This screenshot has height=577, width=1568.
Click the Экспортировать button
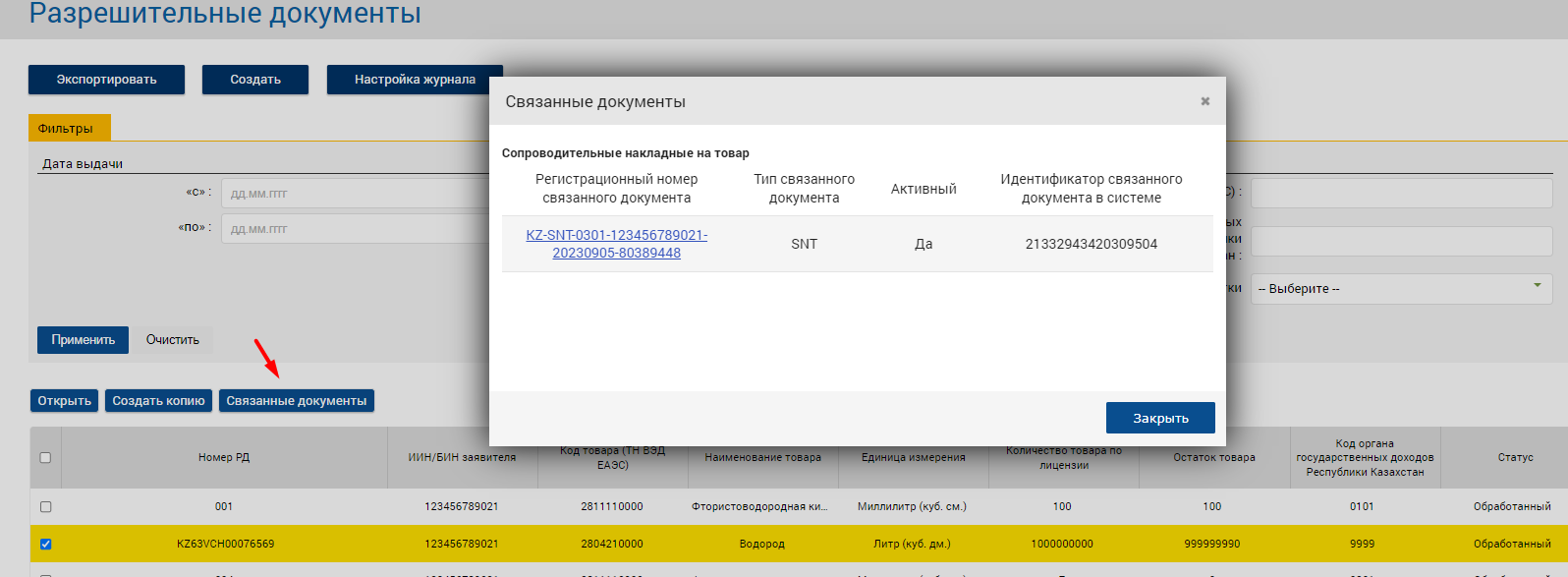tap(106, 80)
